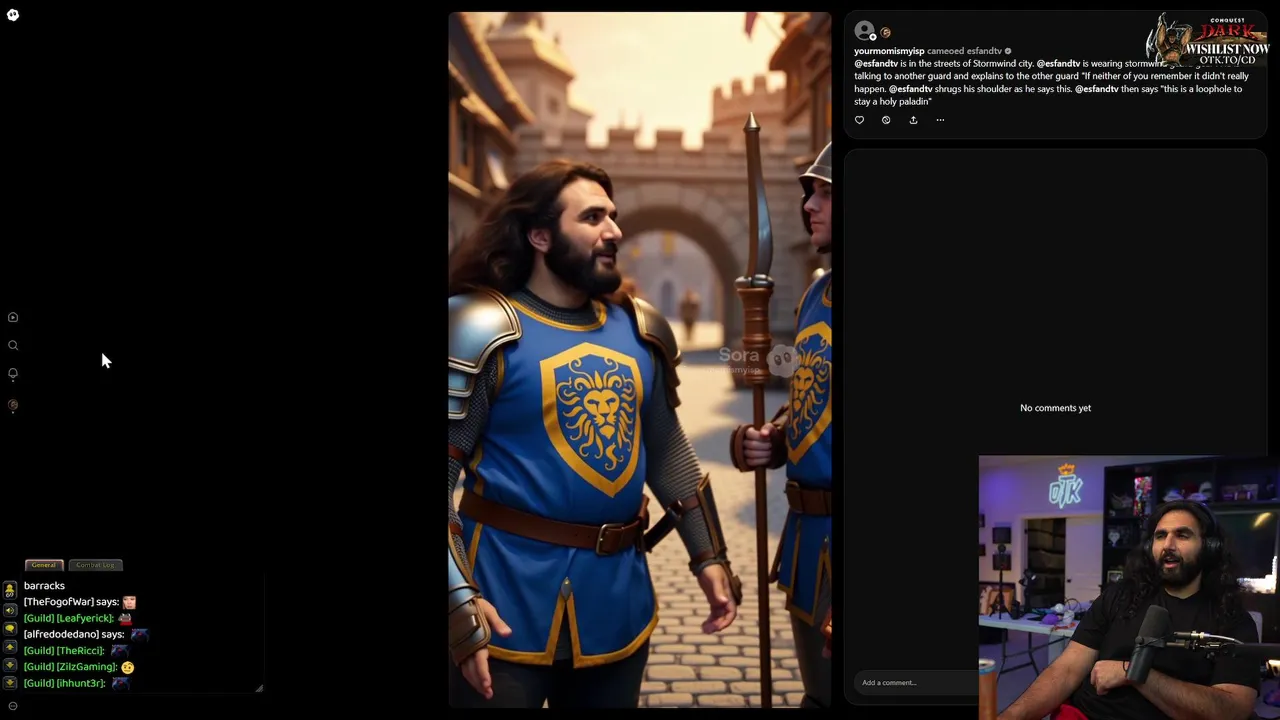The width and height of the screenshot is (1280, 720).
Task: Click the No comments yet text
Action: (x=1055, y=408)
